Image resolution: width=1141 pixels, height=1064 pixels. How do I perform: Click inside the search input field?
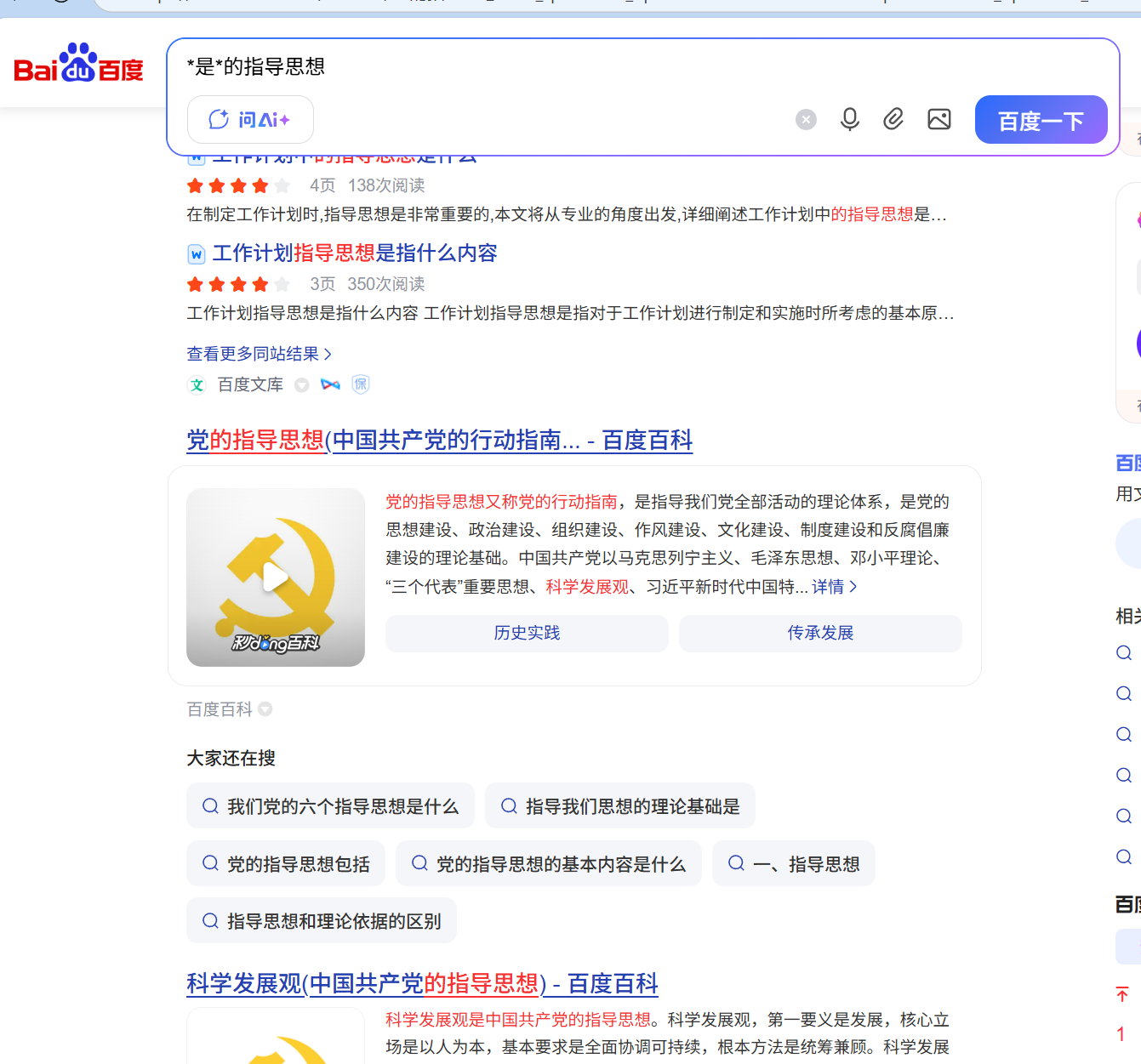tap(511, 66)
